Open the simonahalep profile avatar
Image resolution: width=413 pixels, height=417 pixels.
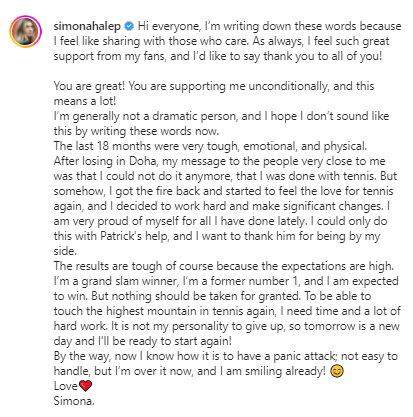click(26, 32)
